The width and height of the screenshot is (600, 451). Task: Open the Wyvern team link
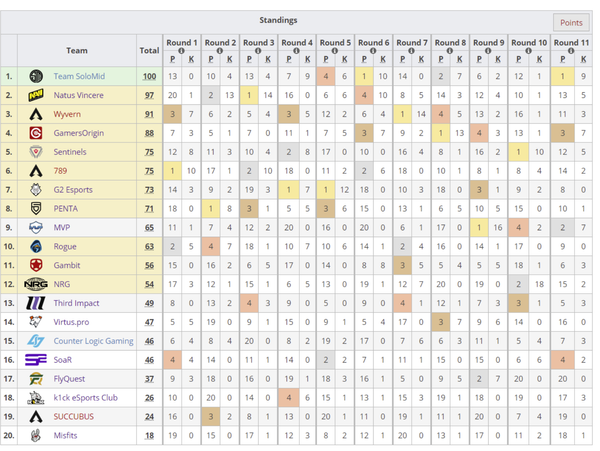67,114
